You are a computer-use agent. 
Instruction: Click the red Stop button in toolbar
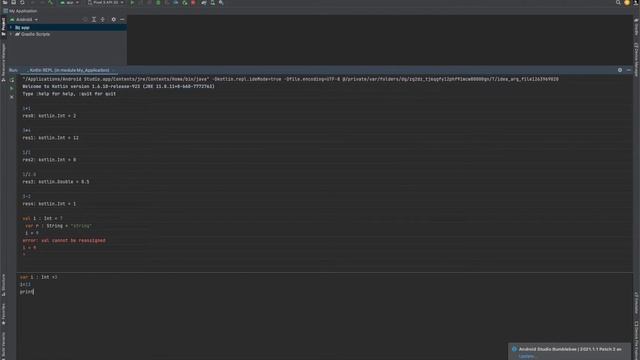click(193, 2)
